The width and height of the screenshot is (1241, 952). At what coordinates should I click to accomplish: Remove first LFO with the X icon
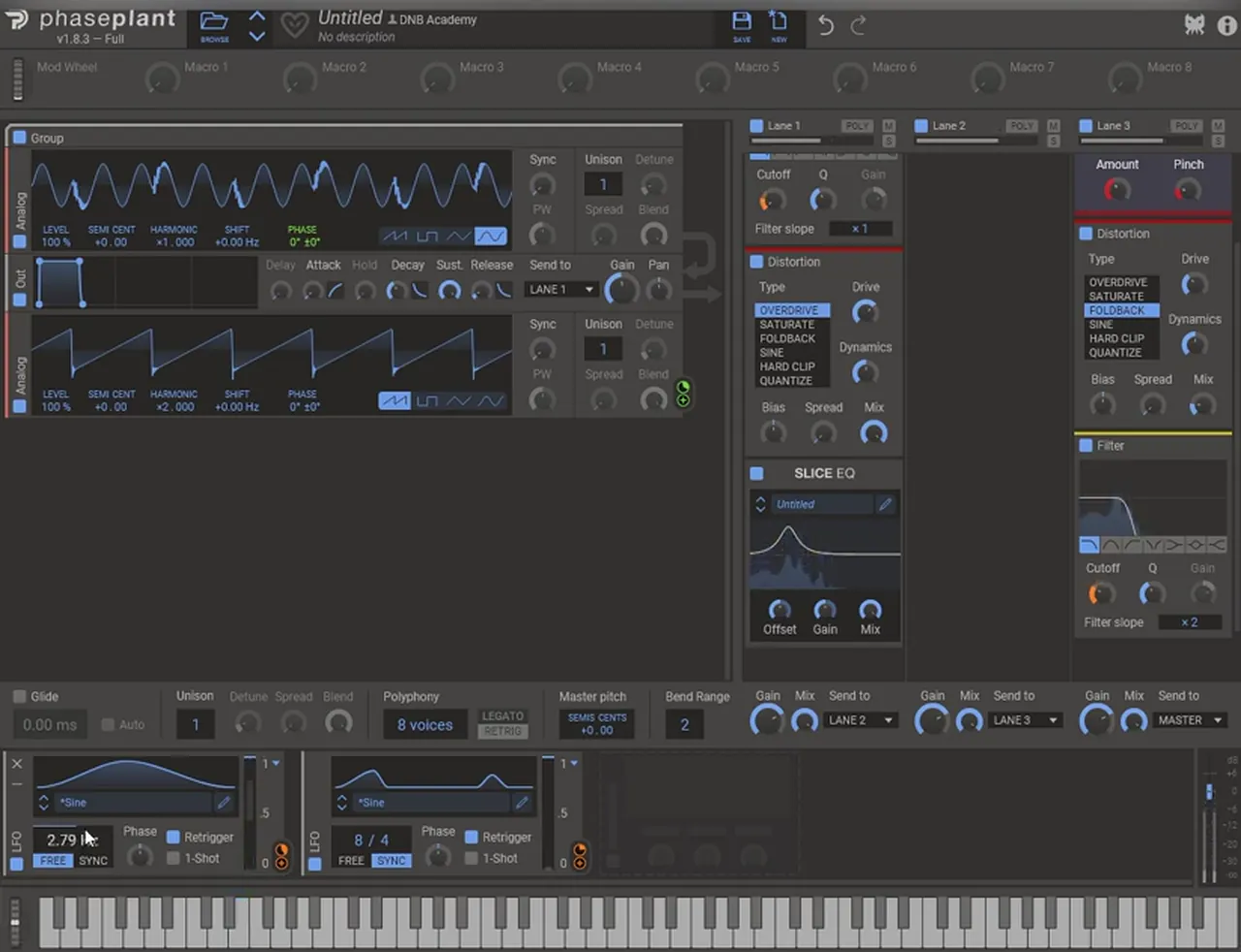pos(16,763)
